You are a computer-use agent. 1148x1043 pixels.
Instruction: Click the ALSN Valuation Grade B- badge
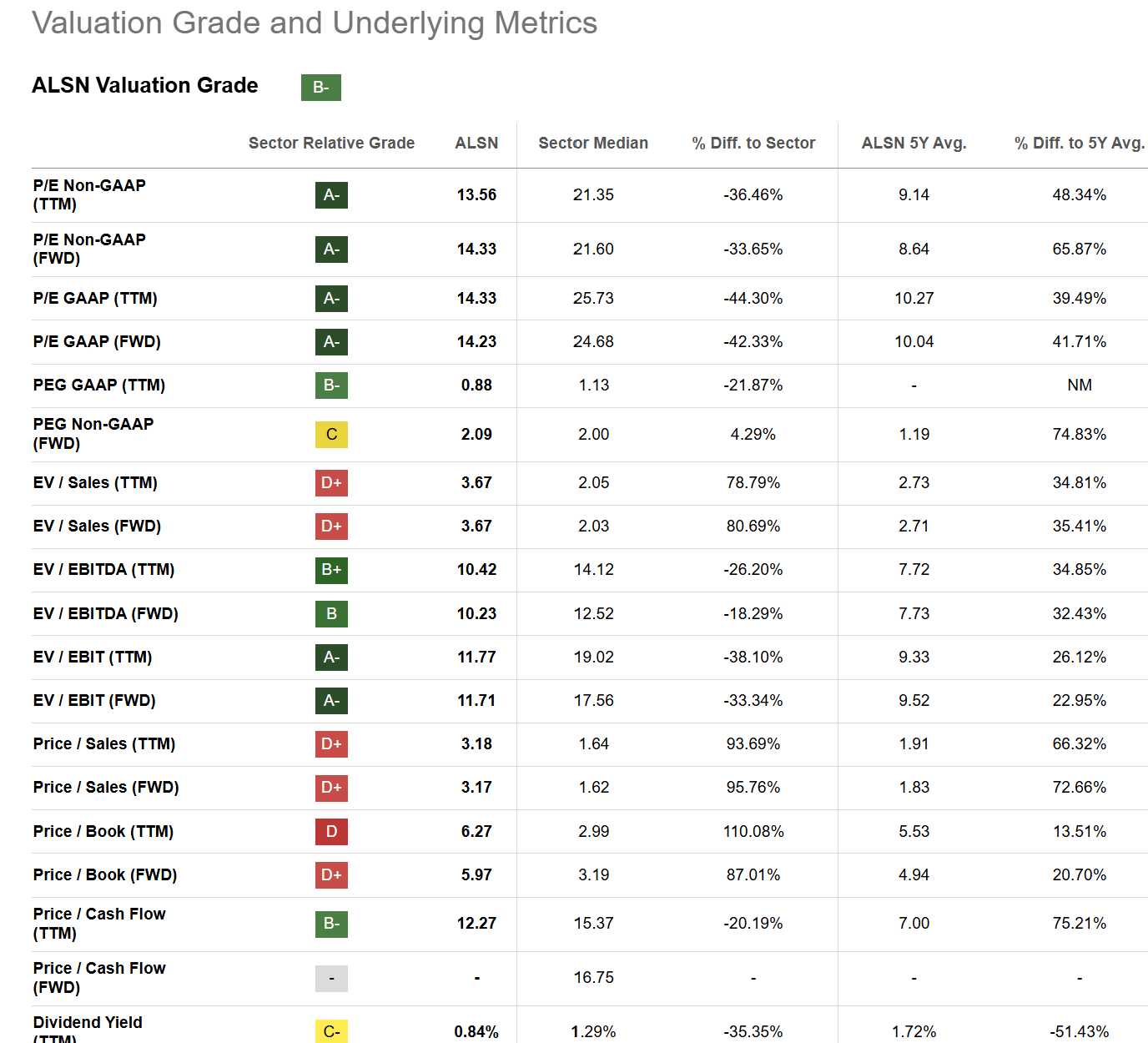pyautogui.click(x=320, y=88)
